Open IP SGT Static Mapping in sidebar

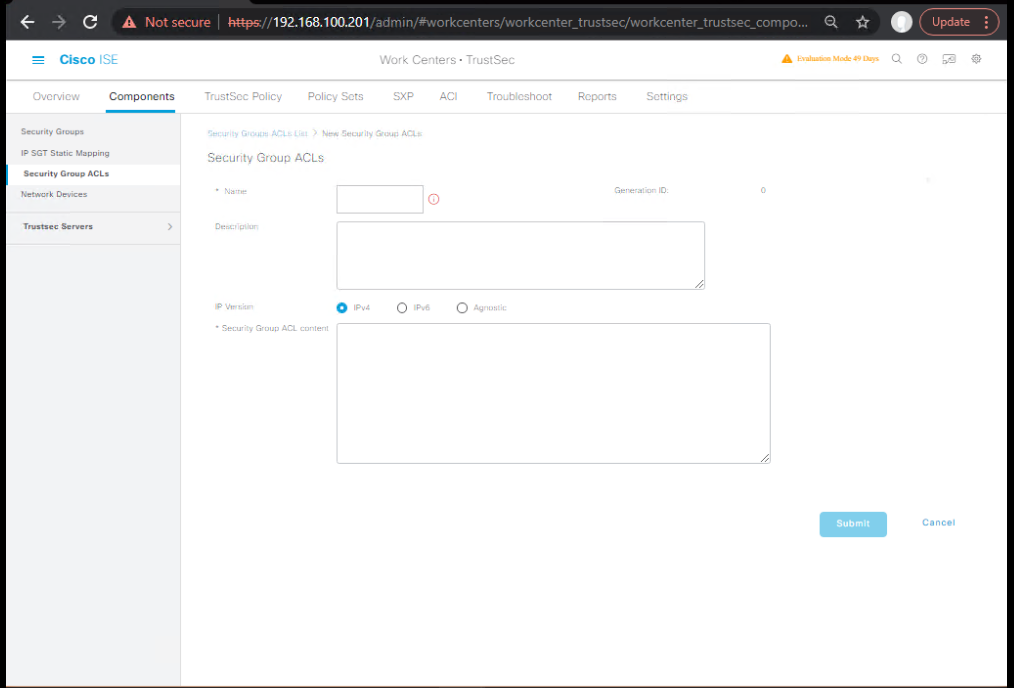pos(65,153)
